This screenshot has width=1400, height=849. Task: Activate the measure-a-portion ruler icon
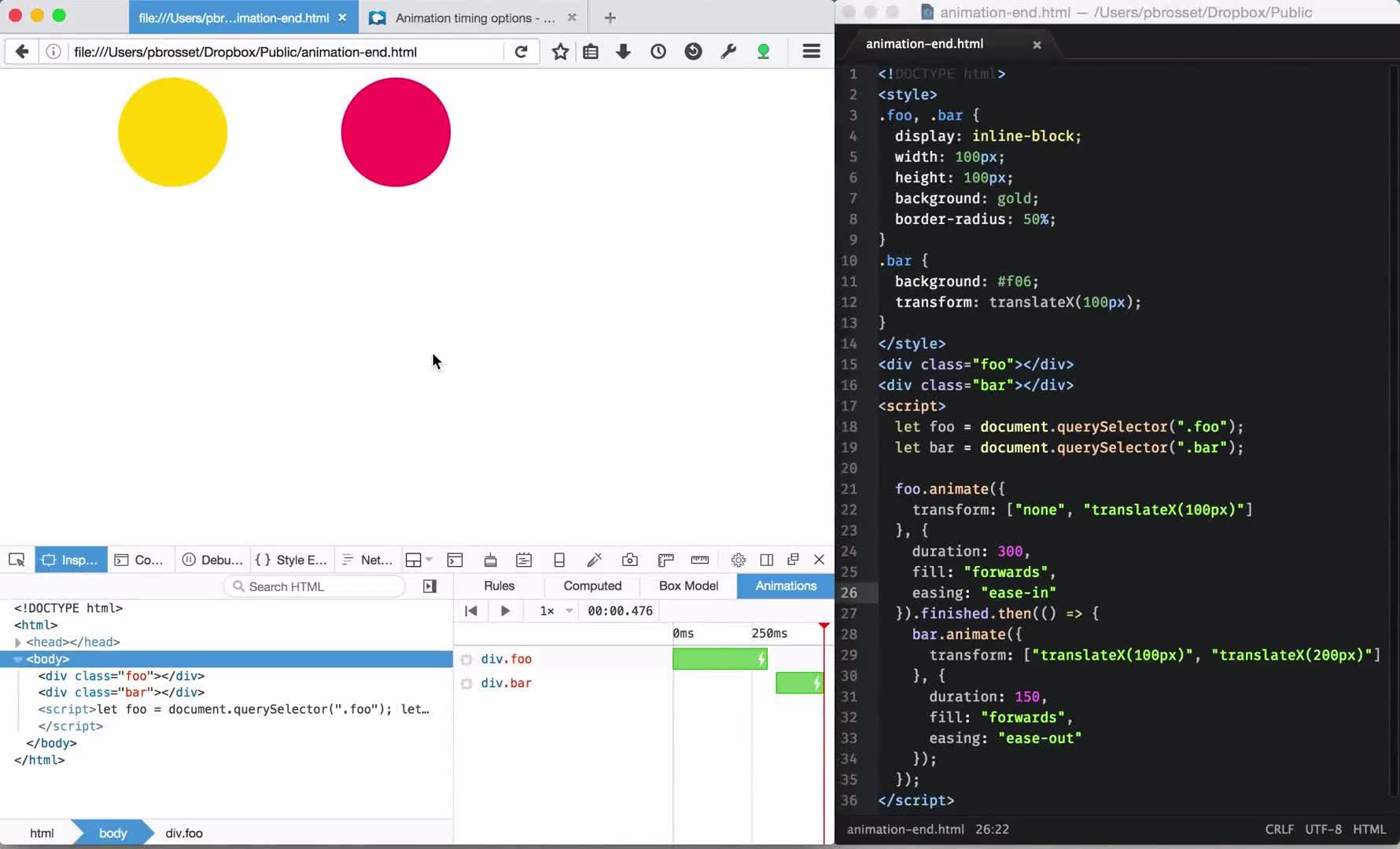(x=700, y=560)
